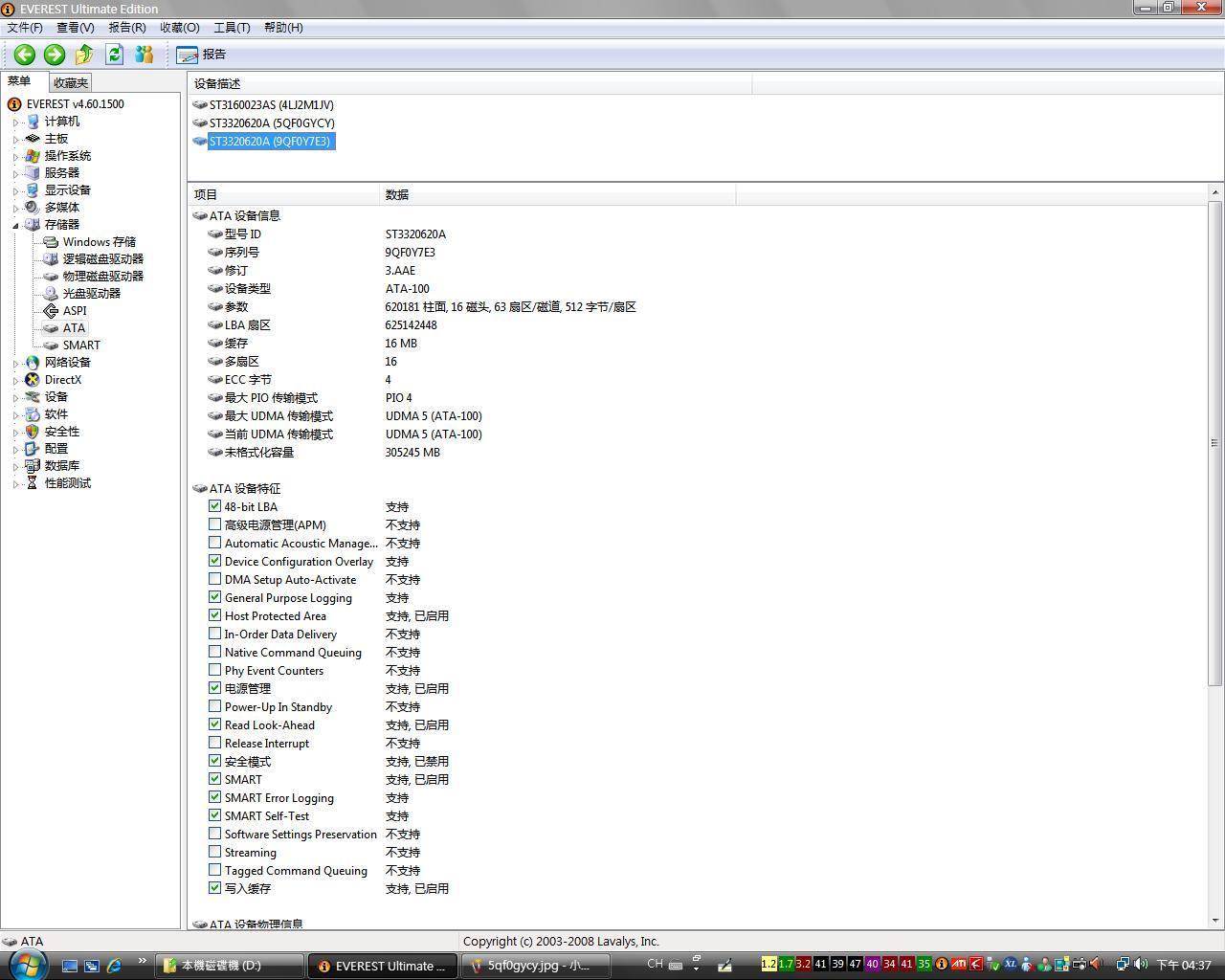1225x980 pixels.
Task: Click the Refresh toolbar icon
Action: (114, 55)
